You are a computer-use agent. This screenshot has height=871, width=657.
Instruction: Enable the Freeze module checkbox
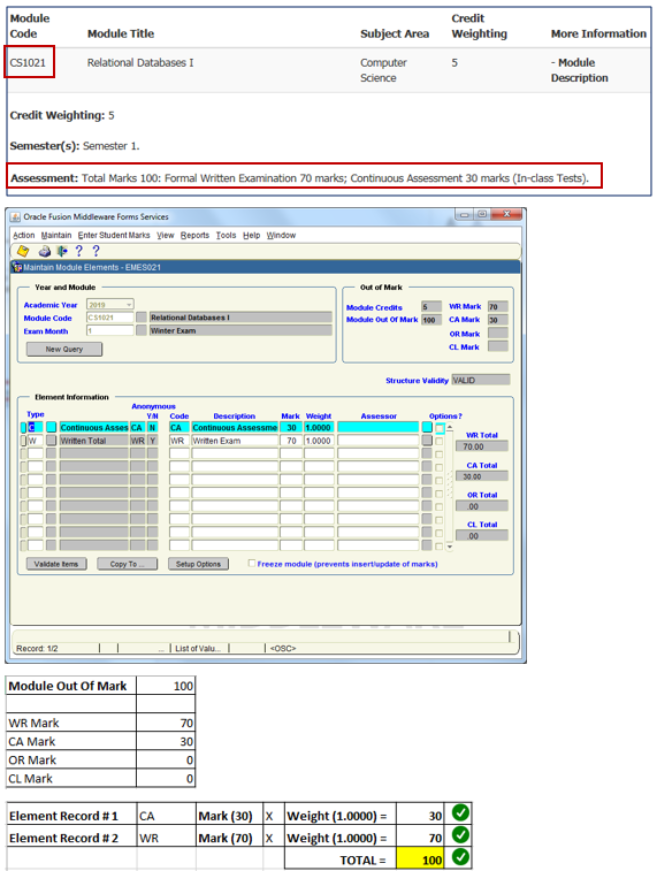252,563
